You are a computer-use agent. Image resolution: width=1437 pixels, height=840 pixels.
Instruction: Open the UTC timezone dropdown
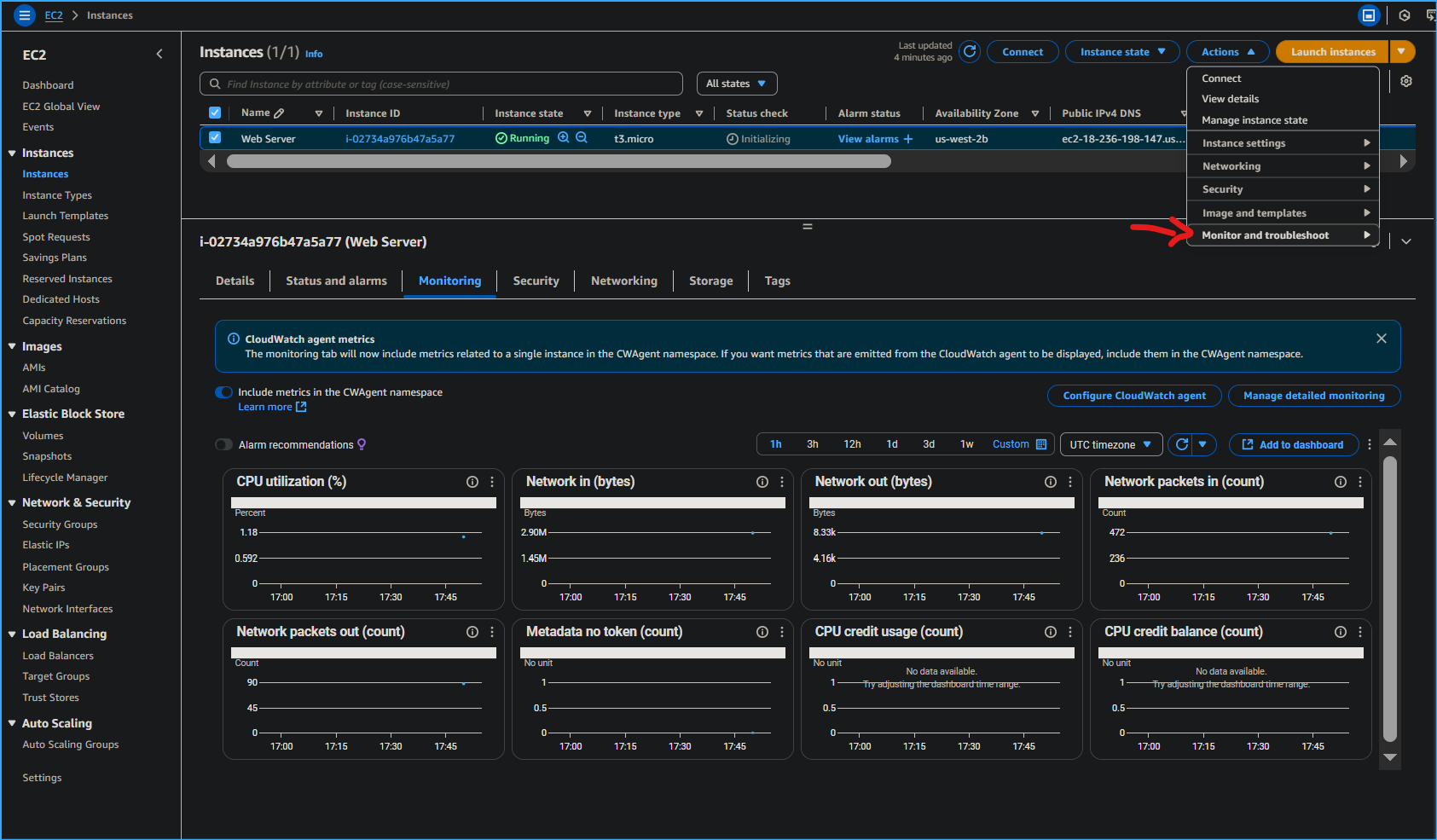click(1110, 444)
